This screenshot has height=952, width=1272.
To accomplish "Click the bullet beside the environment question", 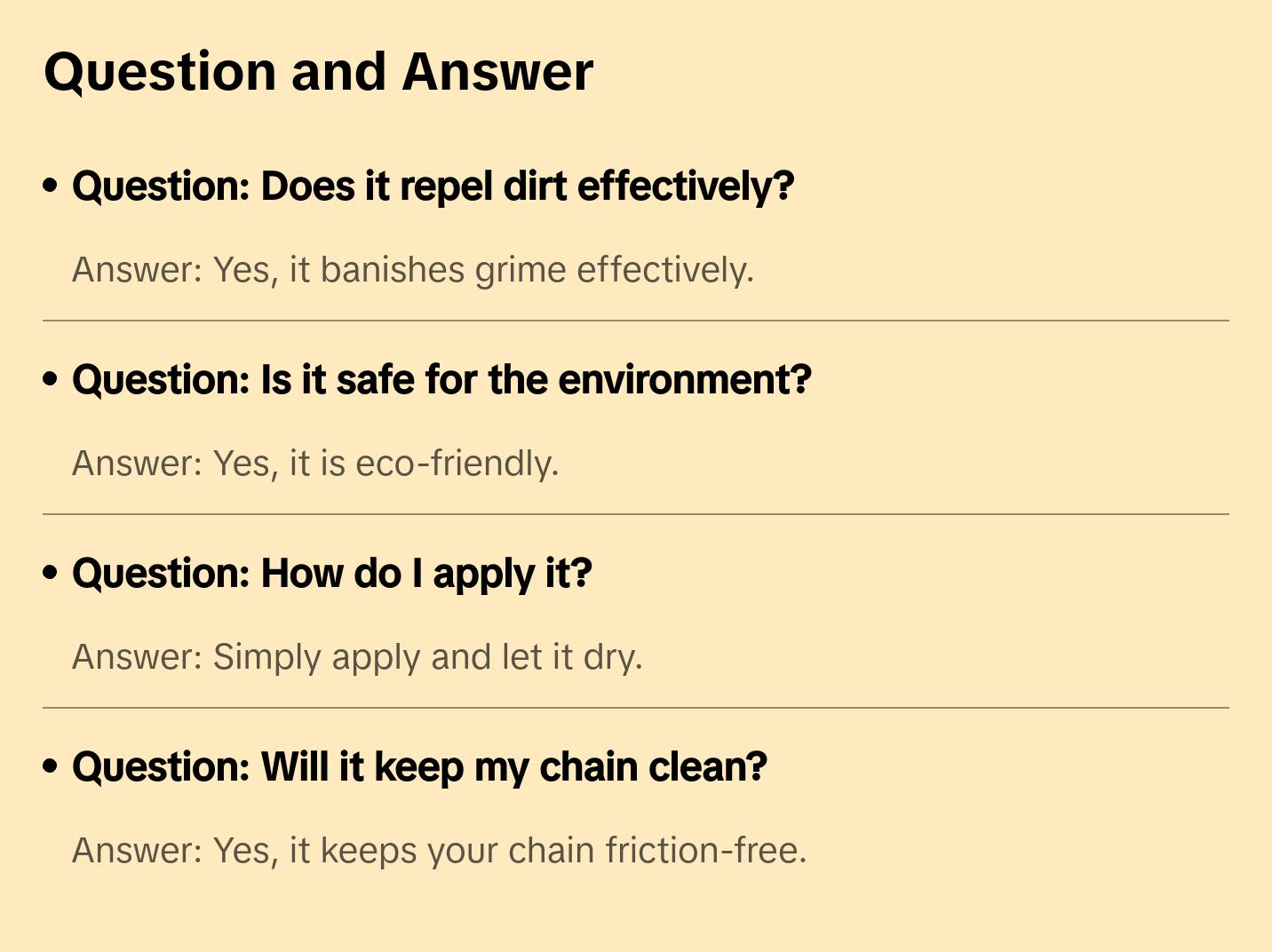I will coord(51,379).
